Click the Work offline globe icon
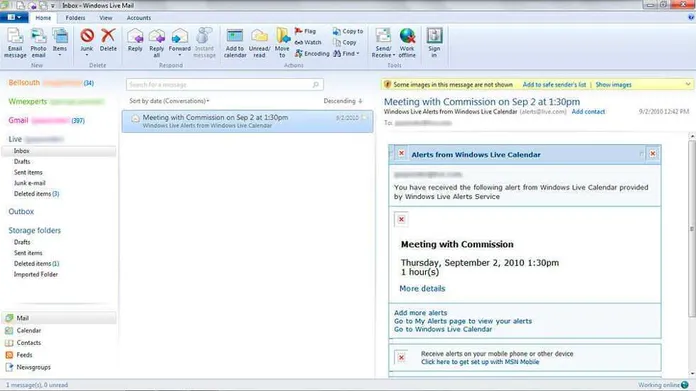This screenshot has width=696, height=391. click(407, 36)
